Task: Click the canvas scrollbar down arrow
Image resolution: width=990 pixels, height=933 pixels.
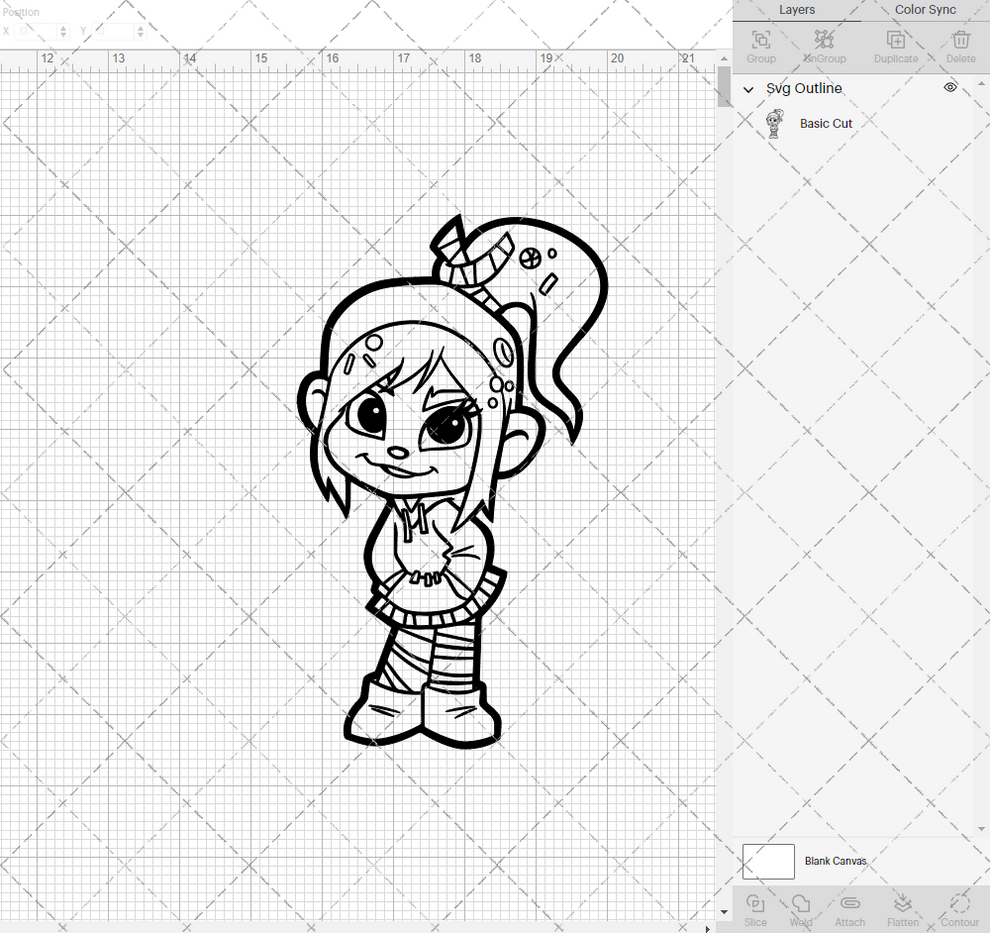Action: 723,911
